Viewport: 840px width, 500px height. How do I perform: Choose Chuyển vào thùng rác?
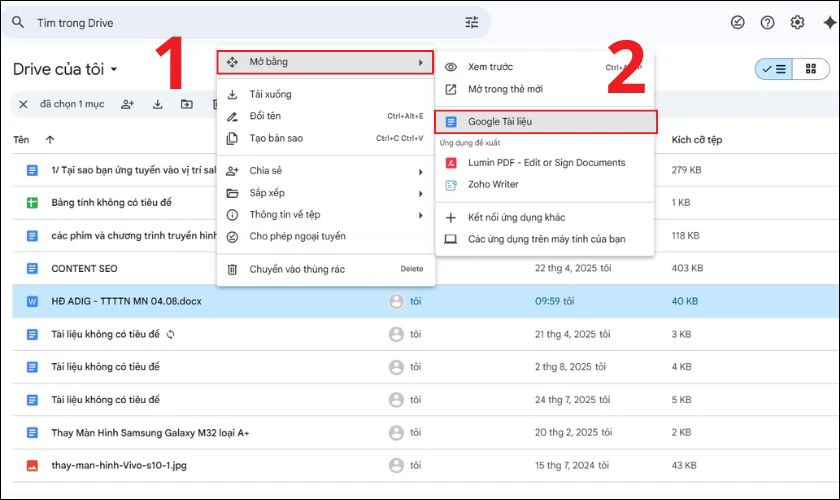point(325,269)
